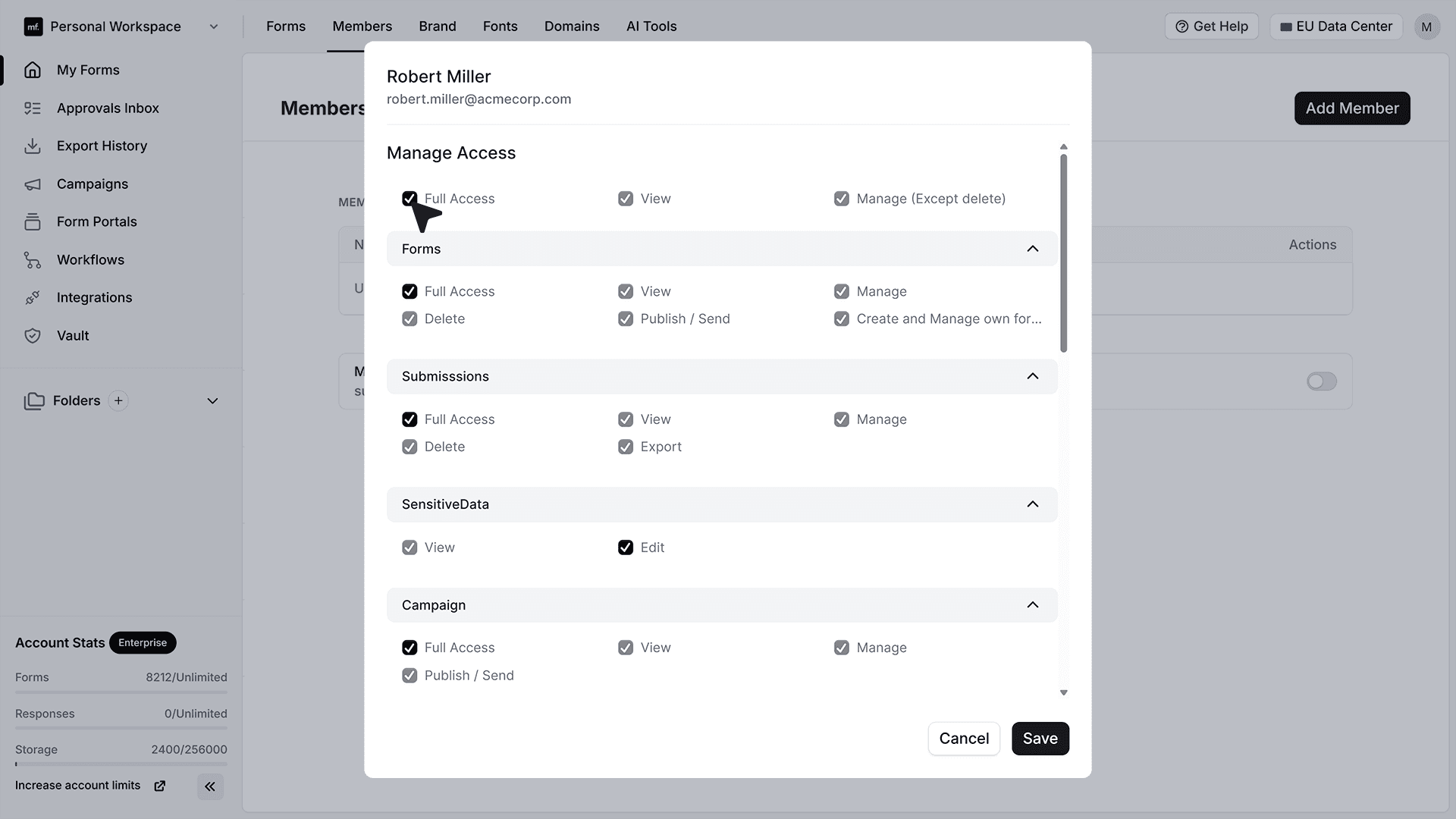Click the Campaigns megaphone icon
This screenshot has width=1456, height=819.
pos(33,184)
